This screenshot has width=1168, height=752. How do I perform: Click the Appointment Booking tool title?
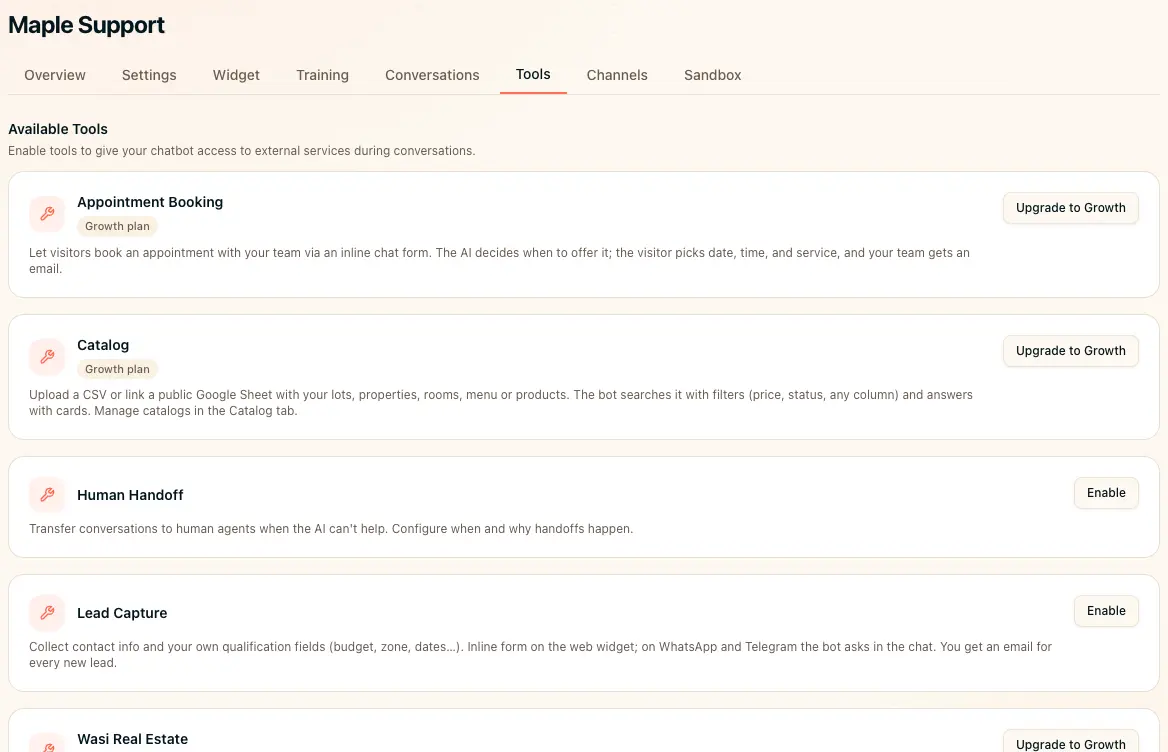(x=150, y=202)
